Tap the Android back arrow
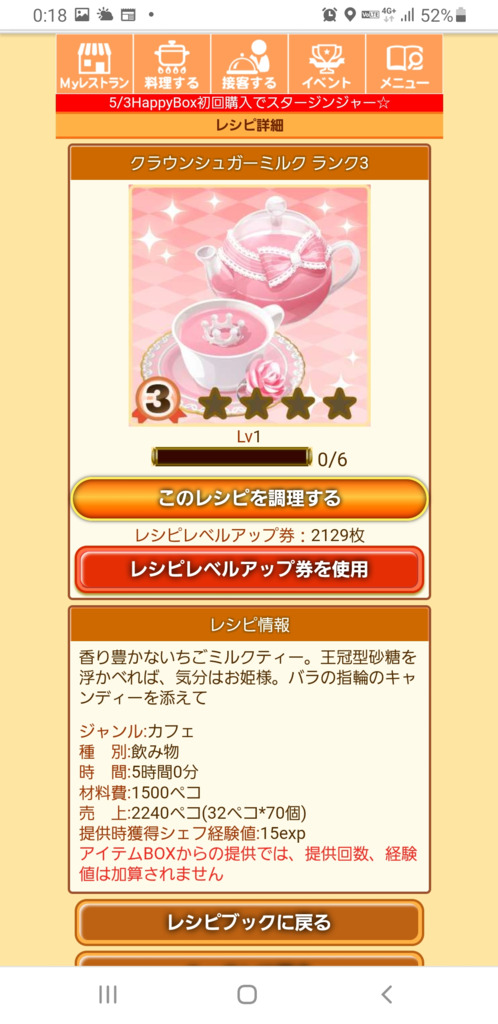The height and width of the screenshot is (1024, 498). [386, 995]
